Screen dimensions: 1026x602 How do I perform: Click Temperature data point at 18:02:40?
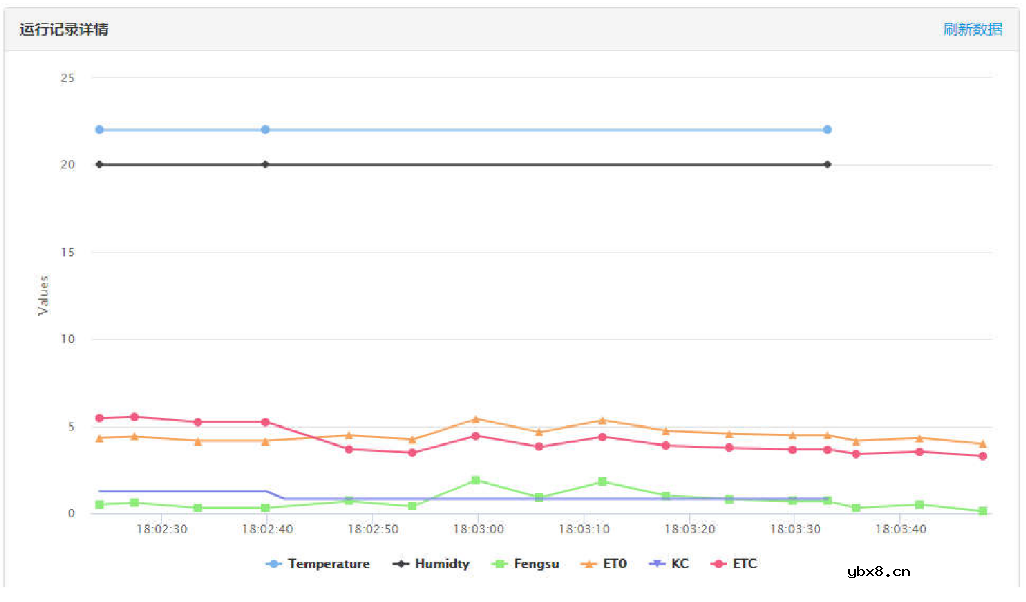pyautogui.click(x=265, y=129)
